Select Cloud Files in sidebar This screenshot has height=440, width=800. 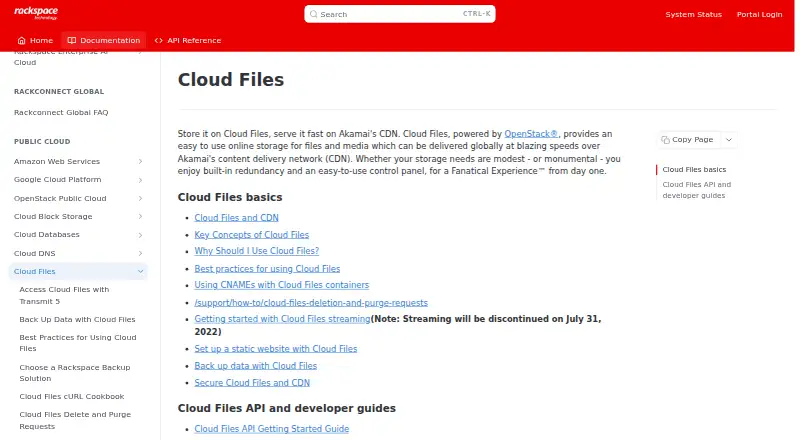35,272
